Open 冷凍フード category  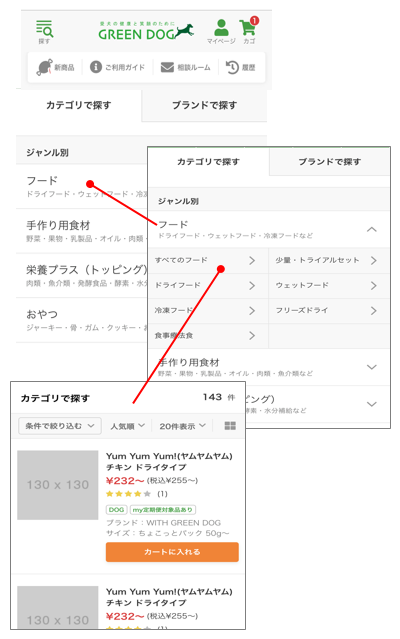point(208,311)
